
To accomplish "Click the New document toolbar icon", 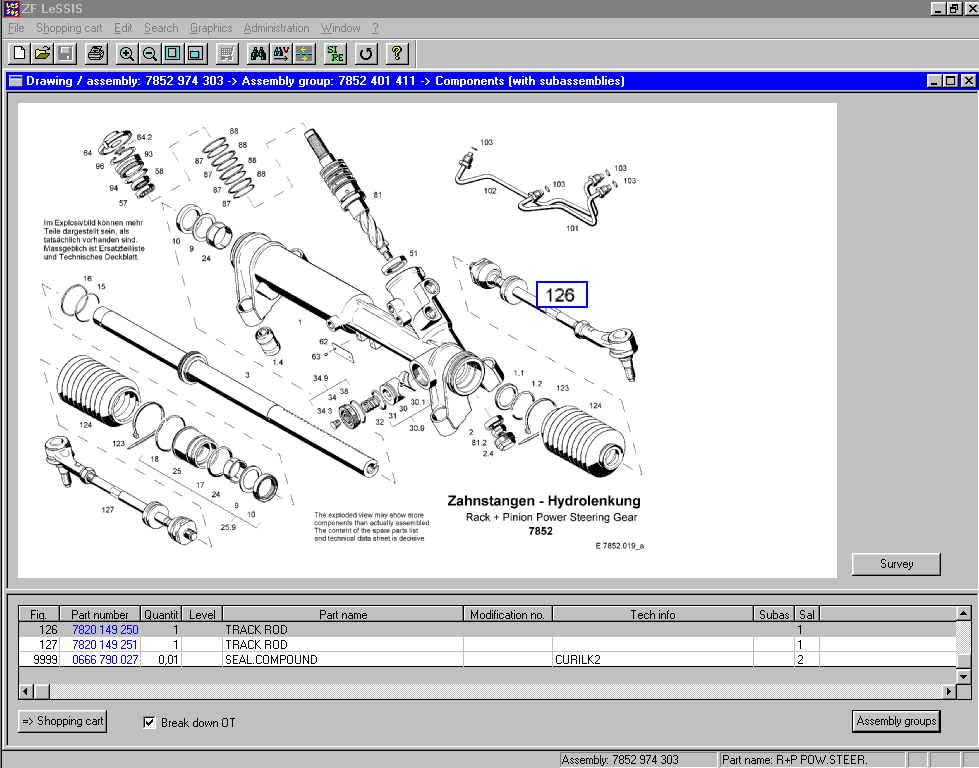I will click(x=19, y=54).
